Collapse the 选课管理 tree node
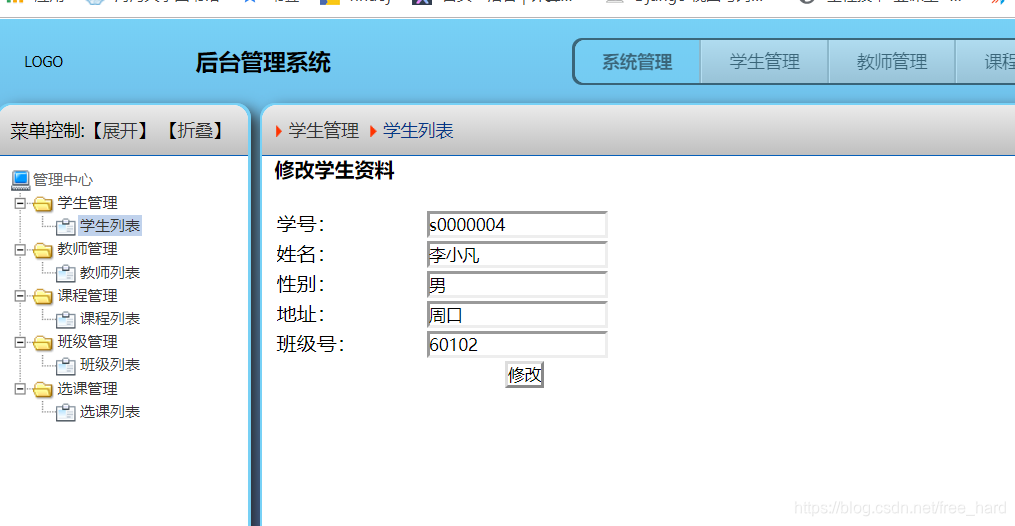1015x526 pixels. point(20,389)
